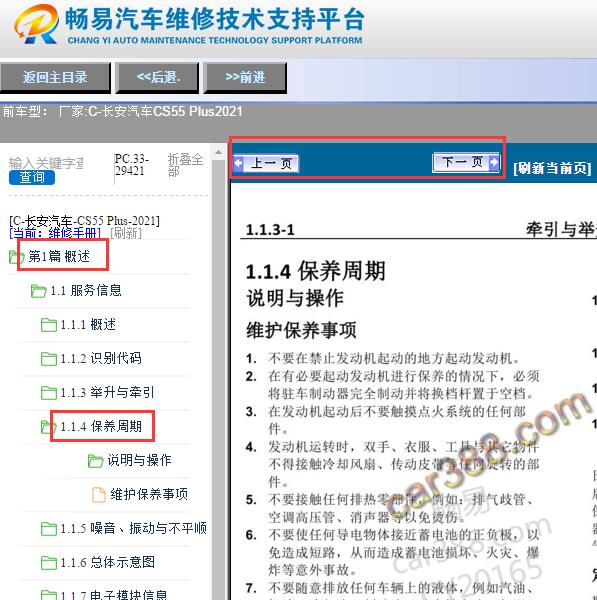Click the 厂家:C-长安汽车CS55 Plus2021 text
Screen dimensions: 597x600
pos(150,111)
